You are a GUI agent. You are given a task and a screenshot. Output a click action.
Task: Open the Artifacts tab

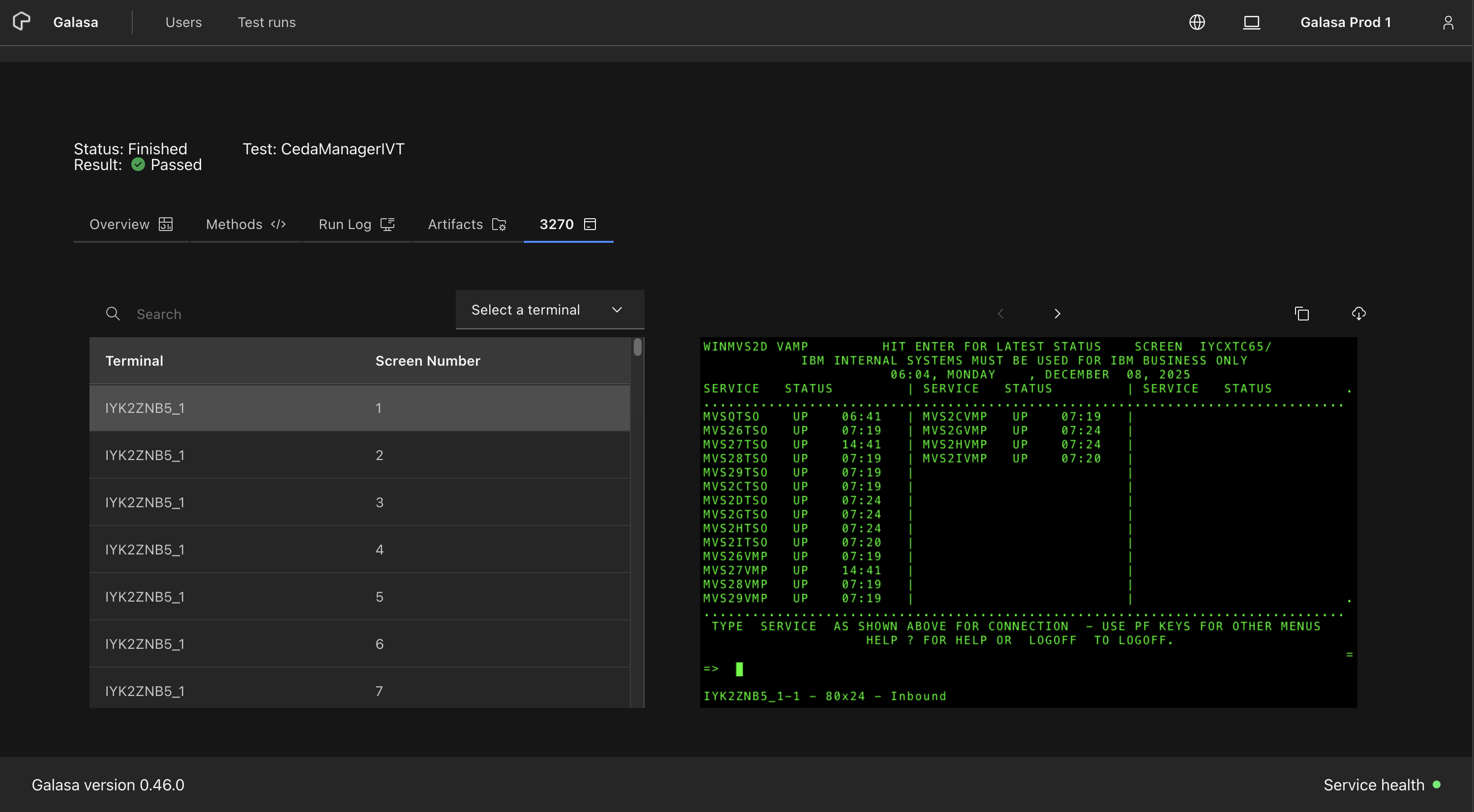pyautogui.click(x=467, y=224)
